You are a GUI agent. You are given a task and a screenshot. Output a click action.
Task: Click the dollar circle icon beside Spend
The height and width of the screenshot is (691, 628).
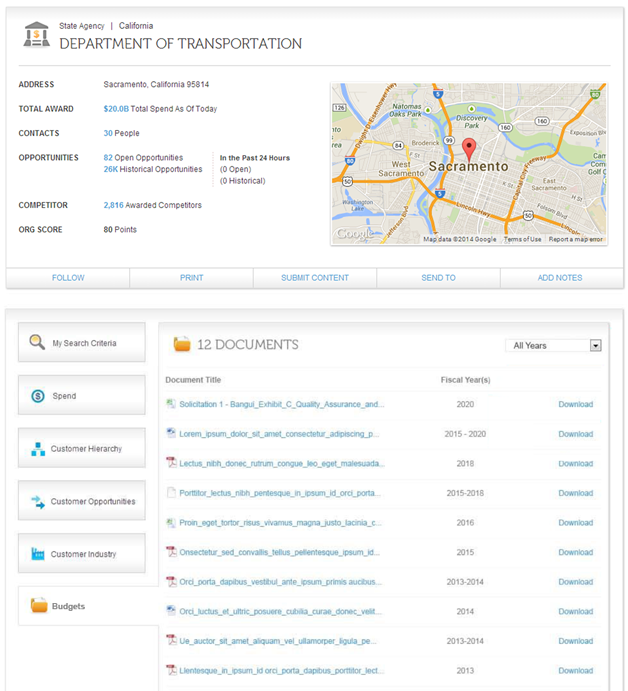click(38, 396)
